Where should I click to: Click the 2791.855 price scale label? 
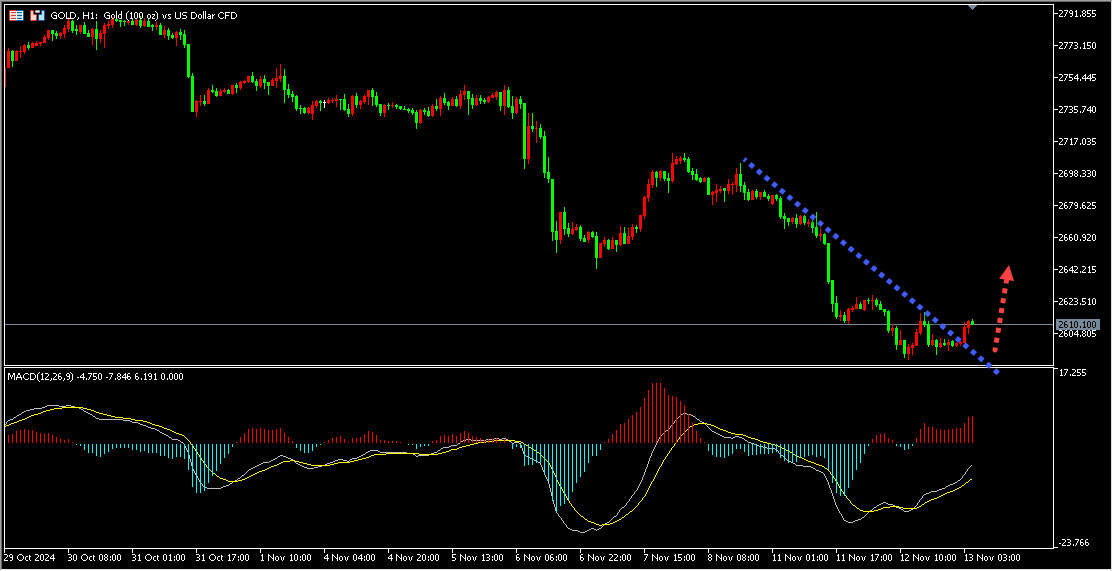[1079, 14]
